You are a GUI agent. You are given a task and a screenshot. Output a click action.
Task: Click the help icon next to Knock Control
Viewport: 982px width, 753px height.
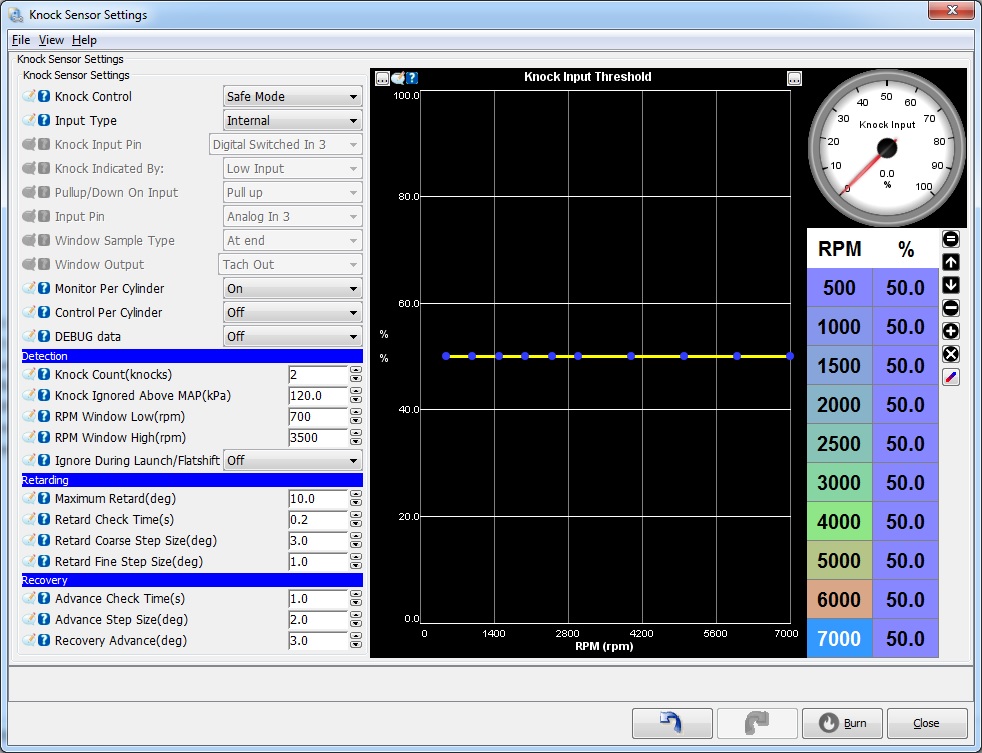click(44, 97)
